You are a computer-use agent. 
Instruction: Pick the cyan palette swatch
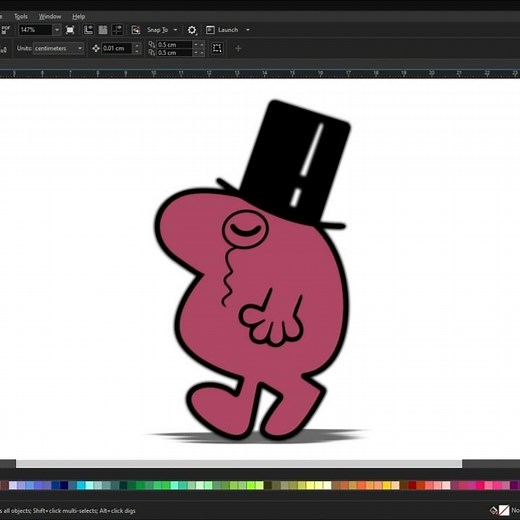click(81, 485)
